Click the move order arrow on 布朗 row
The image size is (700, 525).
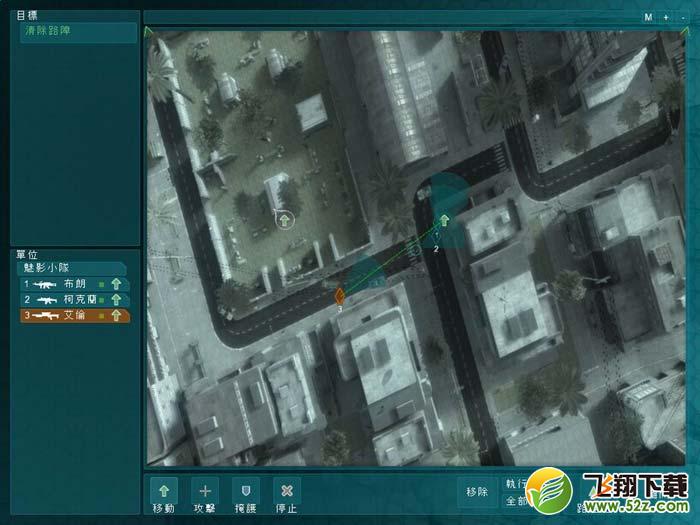point(116,284)
